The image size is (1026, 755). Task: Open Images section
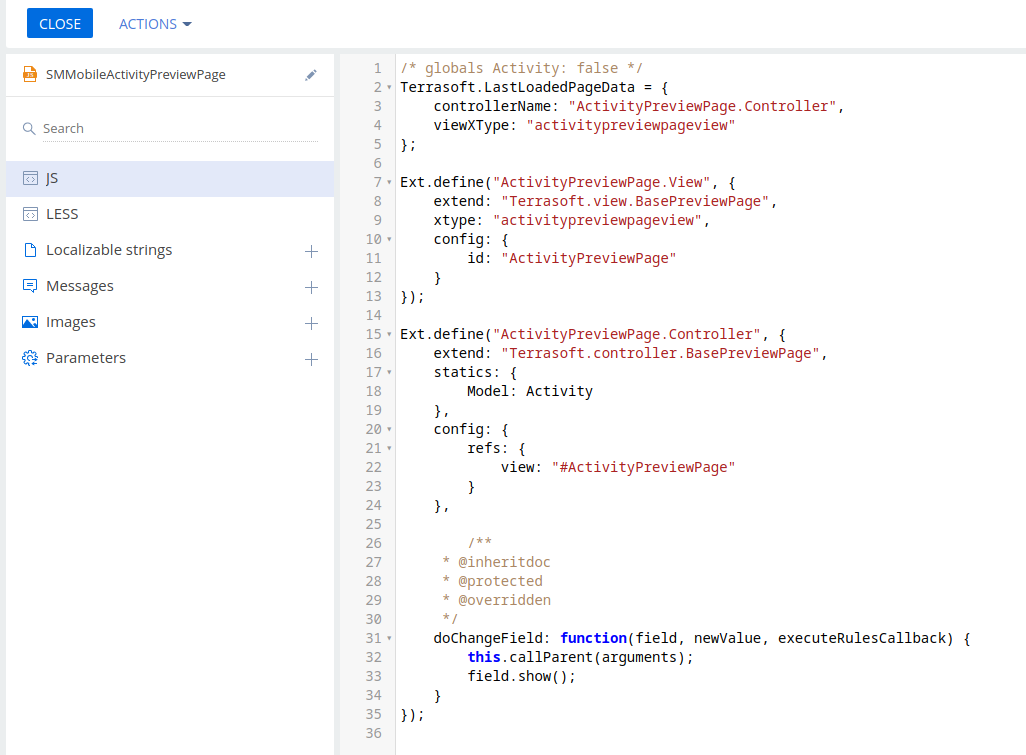point(71,322)
